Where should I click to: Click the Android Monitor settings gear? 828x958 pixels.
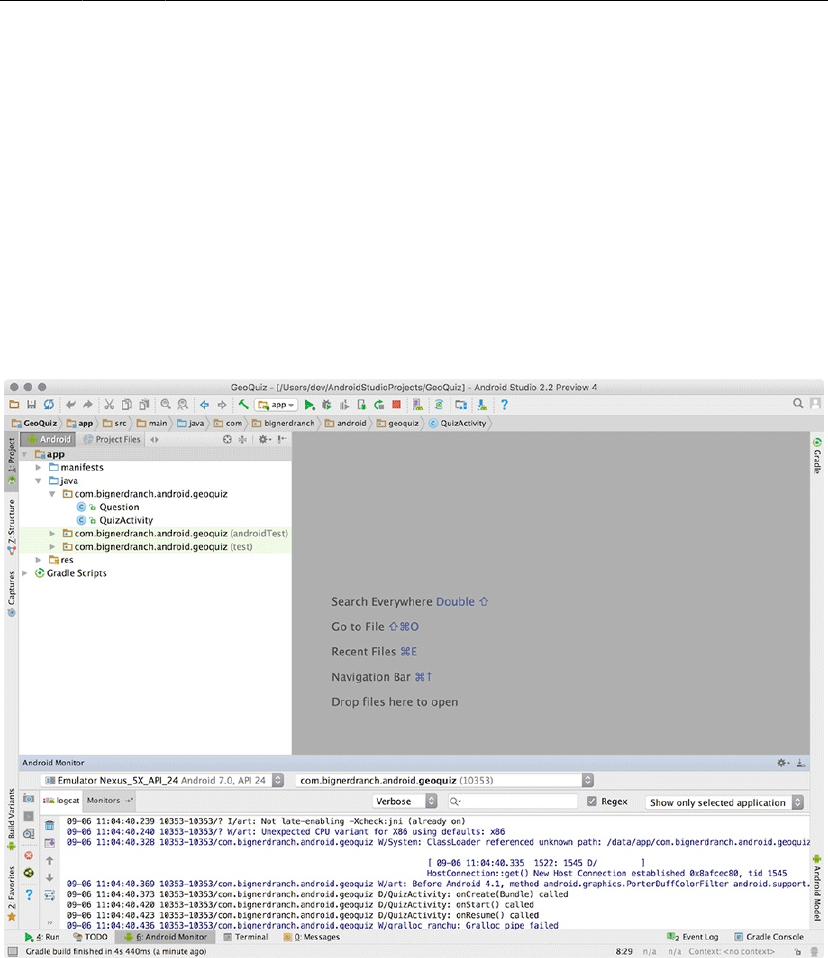coord(783,762)
